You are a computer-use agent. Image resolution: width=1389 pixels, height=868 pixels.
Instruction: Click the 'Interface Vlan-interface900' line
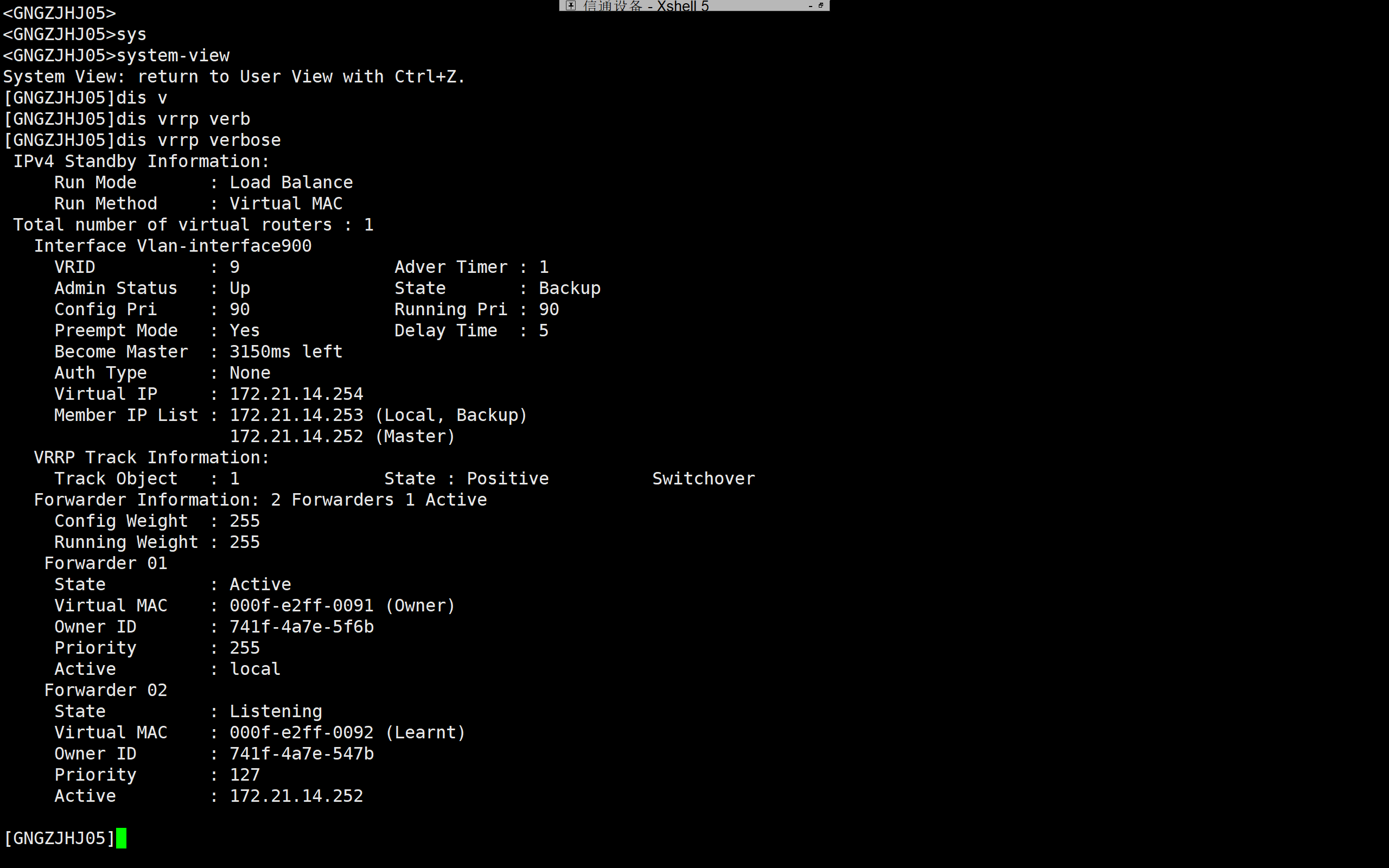172,246
